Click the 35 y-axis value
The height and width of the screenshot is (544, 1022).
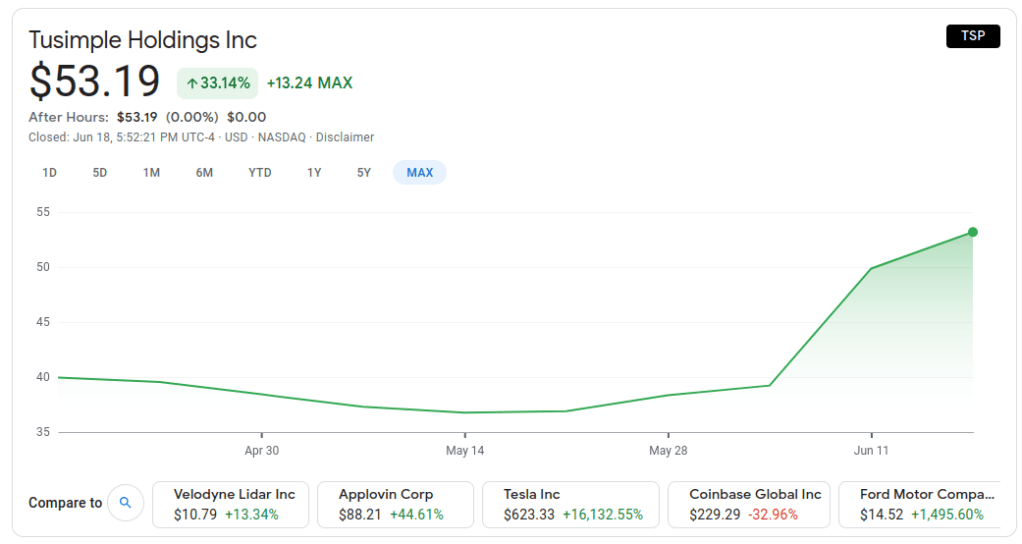[x=43, y=432]
